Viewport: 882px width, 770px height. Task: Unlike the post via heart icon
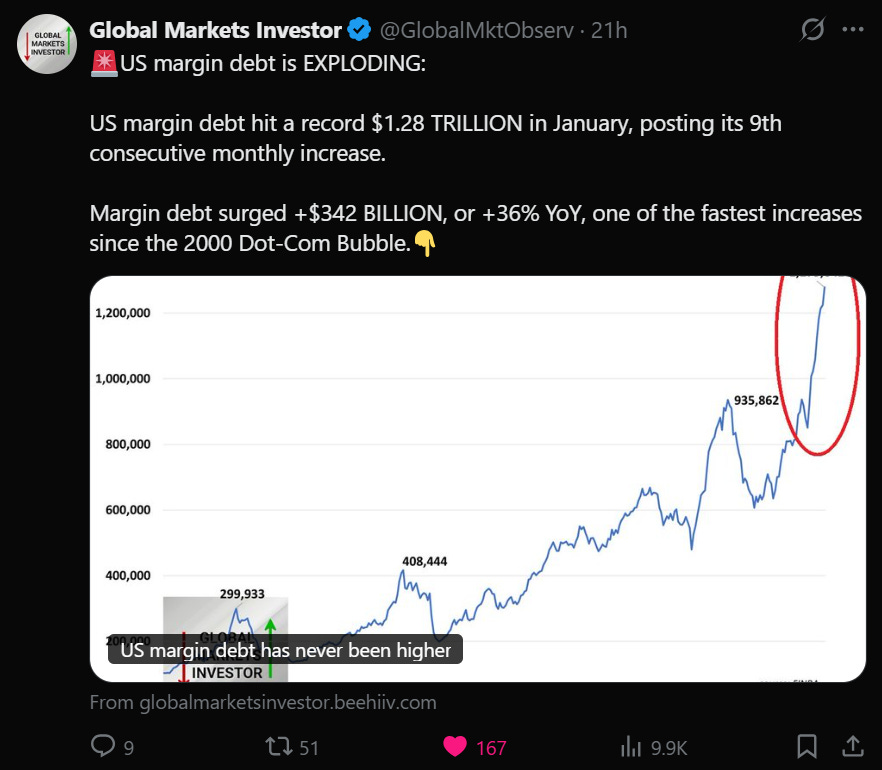pyautogui.click(x=454, y=746)
